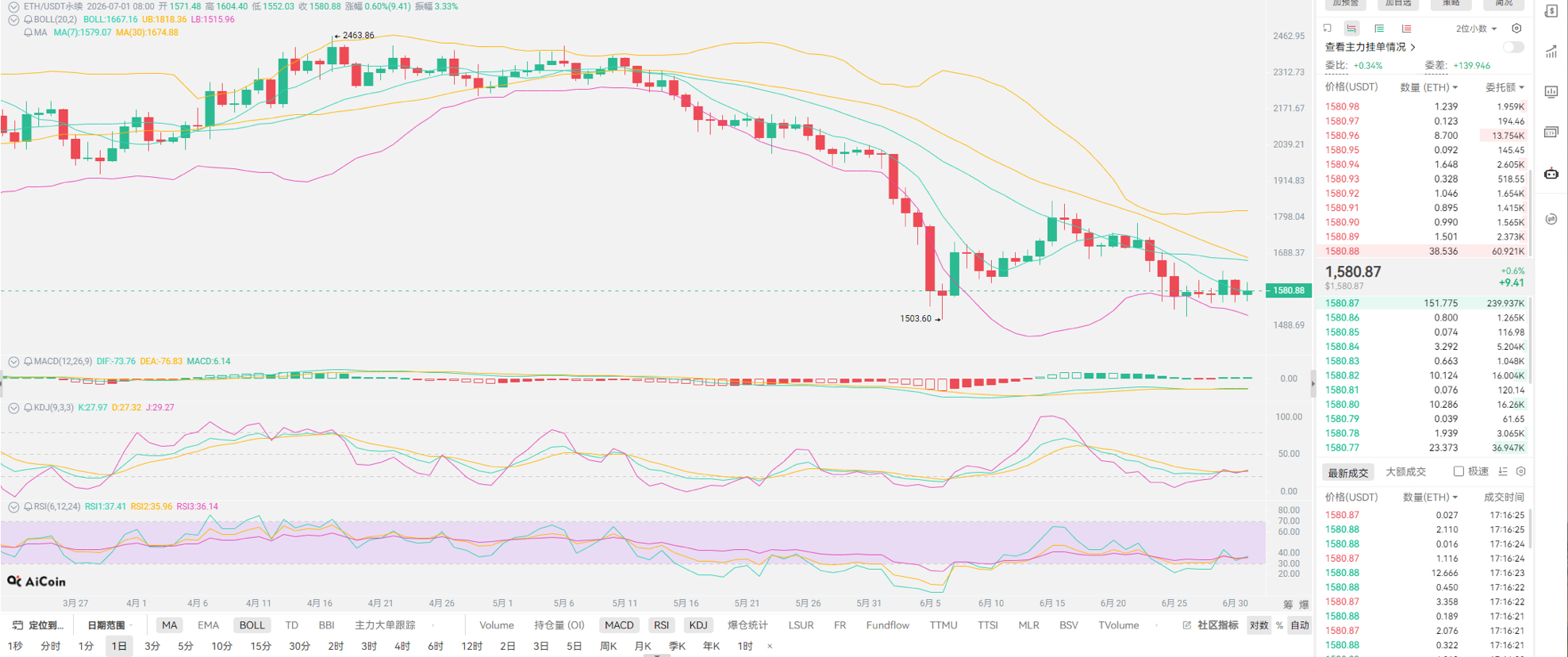Screen dimensions: 1568x657
Task: Open the 委托额 column dropdown
Action: click(1505, 87)
